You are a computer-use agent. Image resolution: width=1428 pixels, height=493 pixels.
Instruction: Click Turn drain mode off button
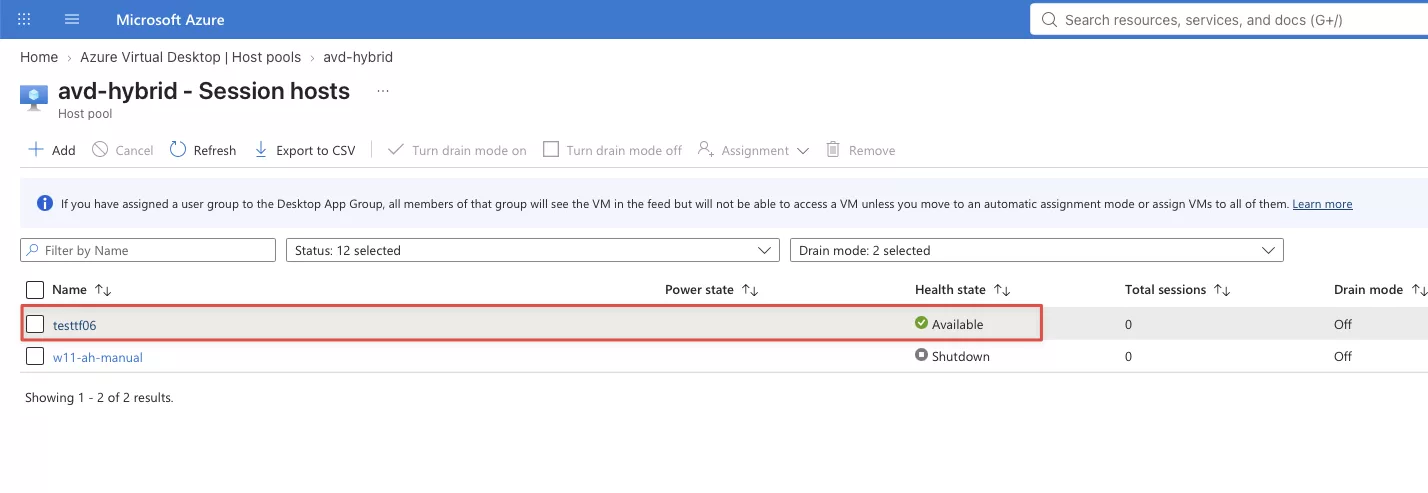(x=613, y=150)
